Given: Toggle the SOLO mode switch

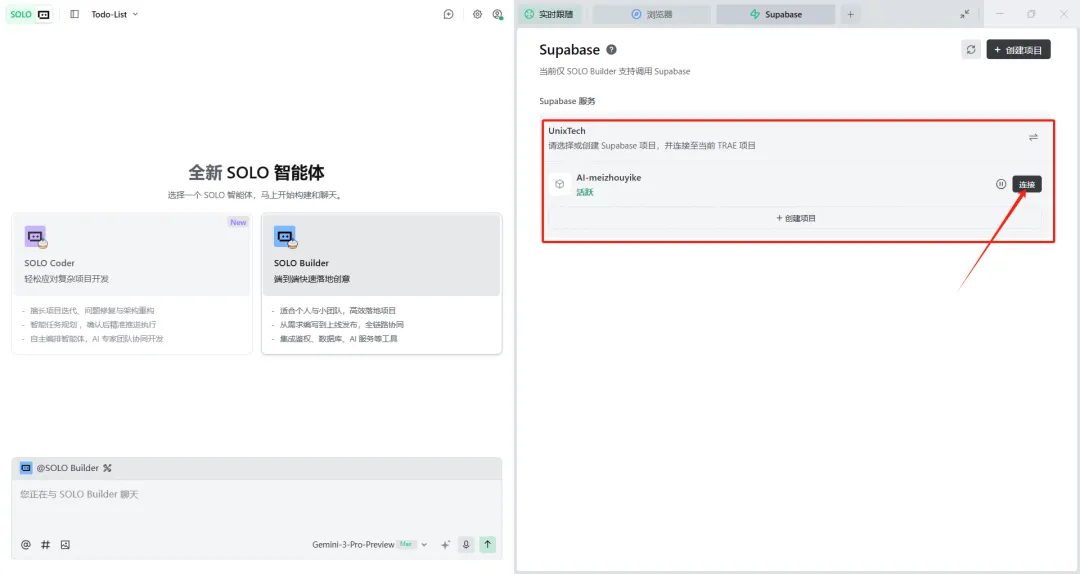Looking at the screenshot, I should click(x=29, y=14).
